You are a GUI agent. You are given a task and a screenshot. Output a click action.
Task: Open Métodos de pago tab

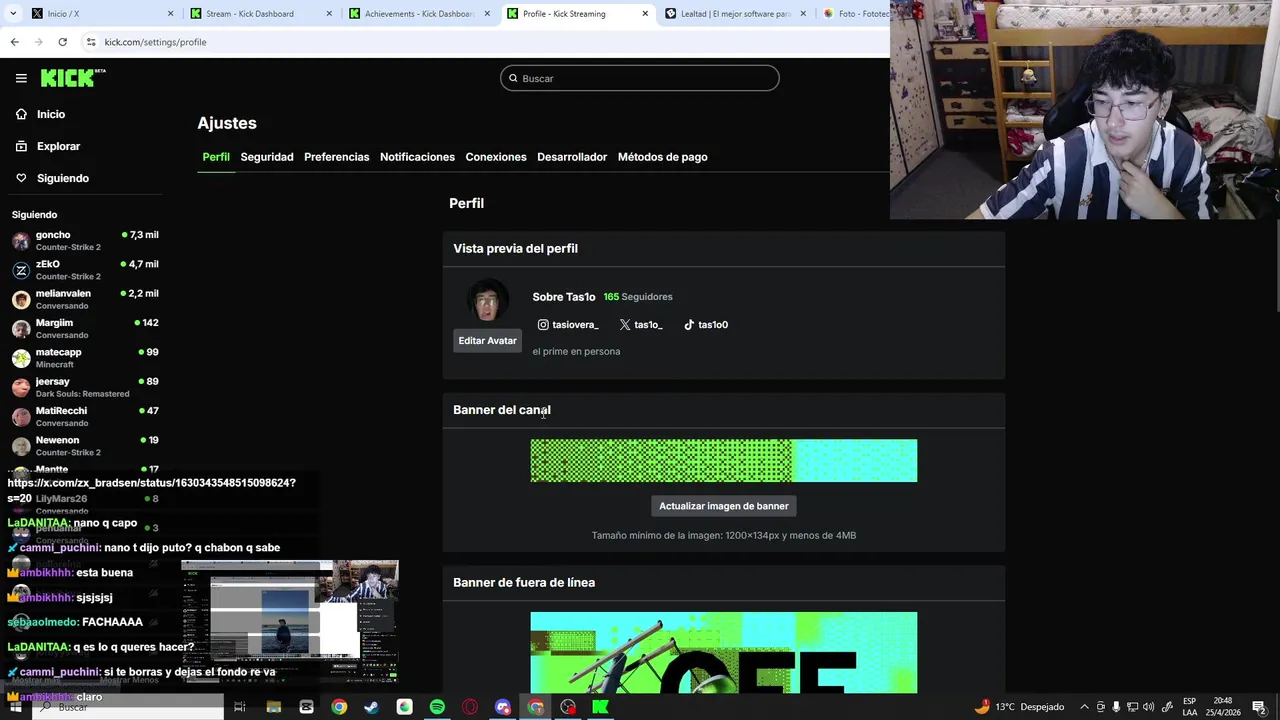tap(662, 157)
